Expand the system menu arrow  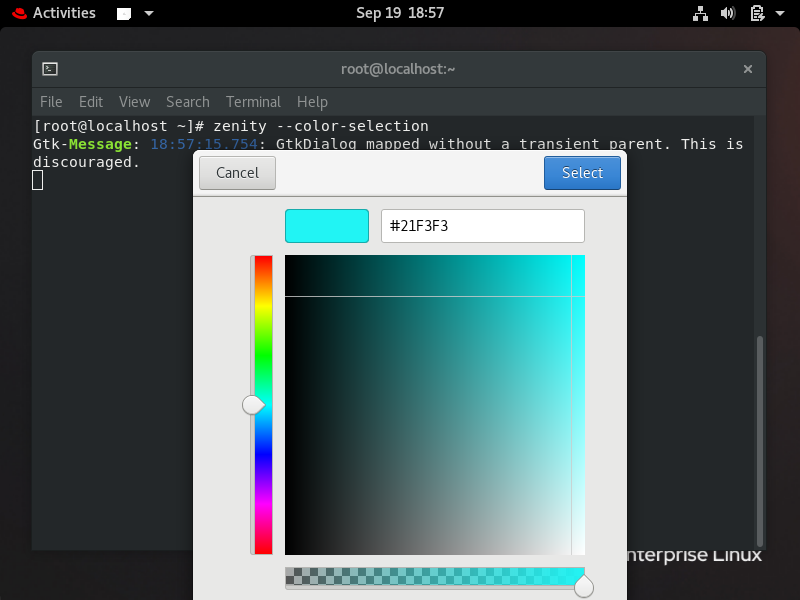point(780,13)
